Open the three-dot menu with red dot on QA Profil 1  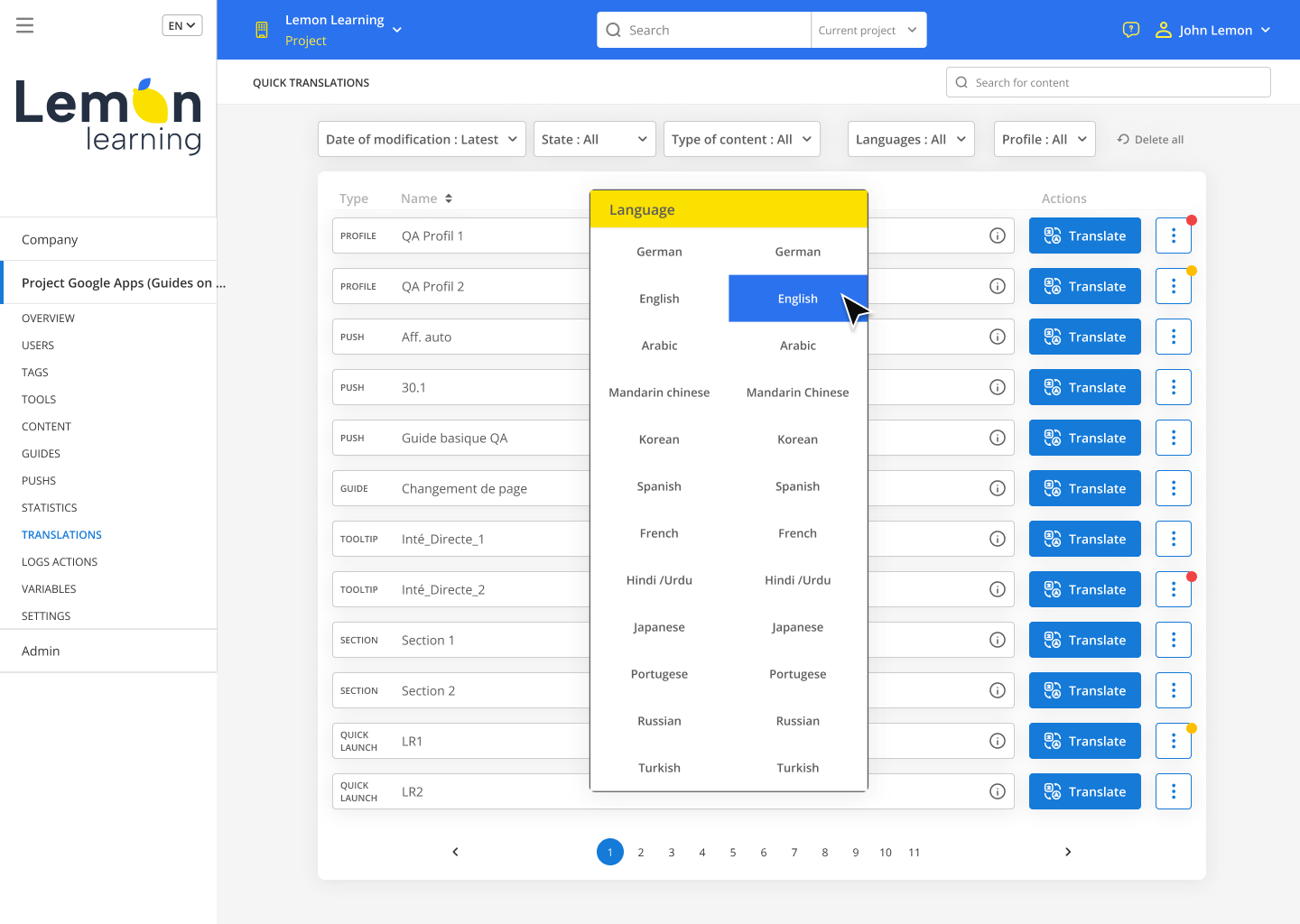1173,235
